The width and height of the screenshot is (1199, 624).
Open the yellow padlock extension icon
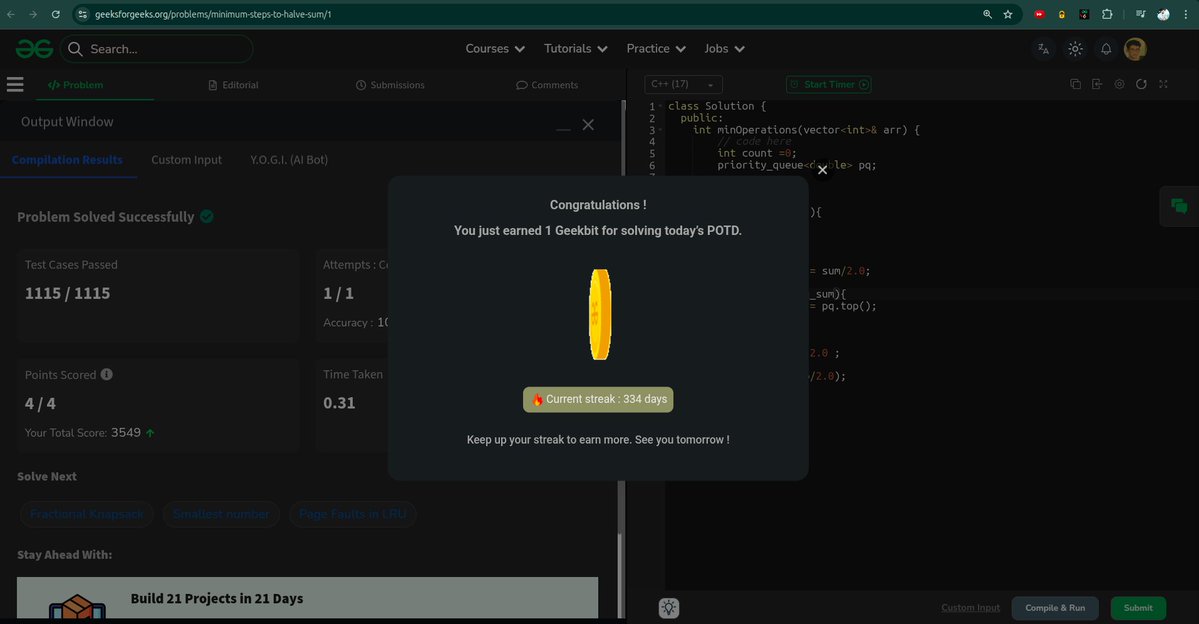pyautogui.click(x=1061, y=14)
